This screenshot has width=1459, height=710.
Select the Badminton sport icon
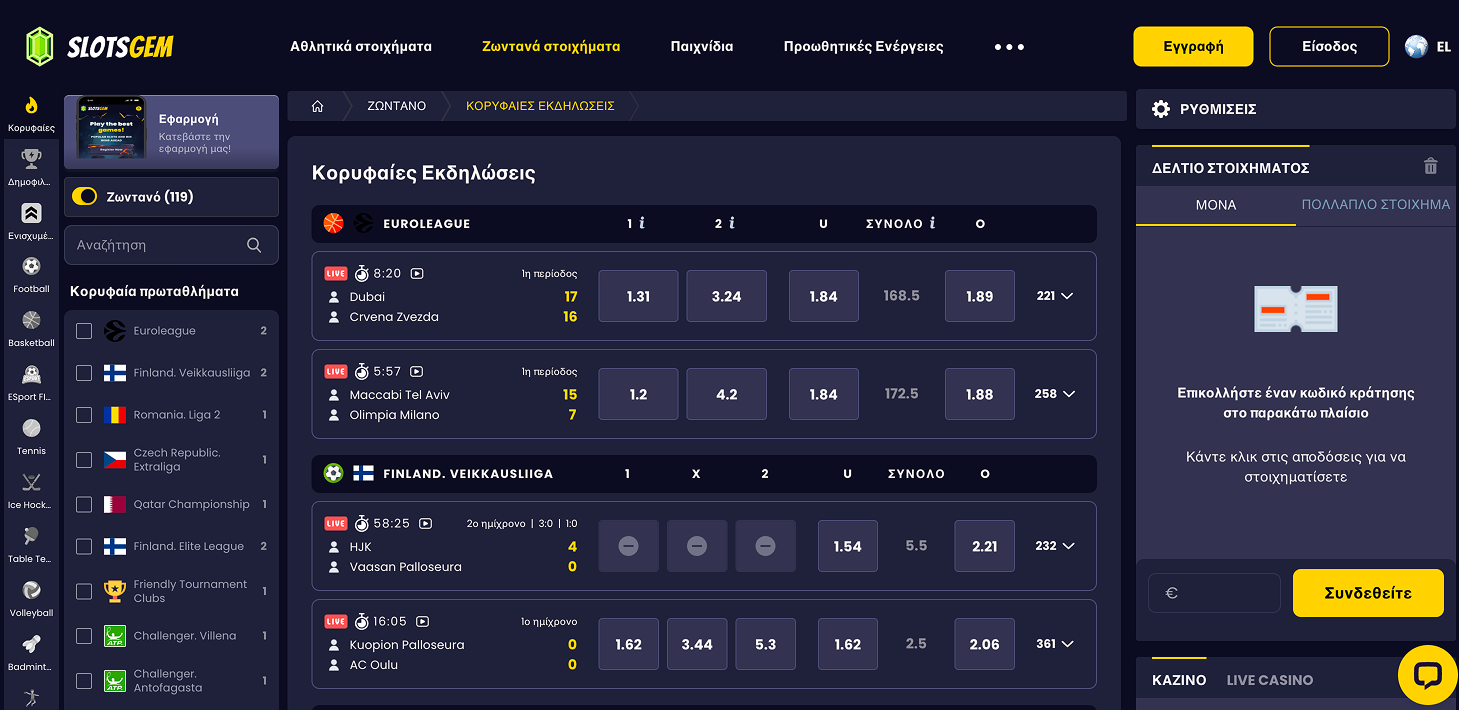(31, 645)
